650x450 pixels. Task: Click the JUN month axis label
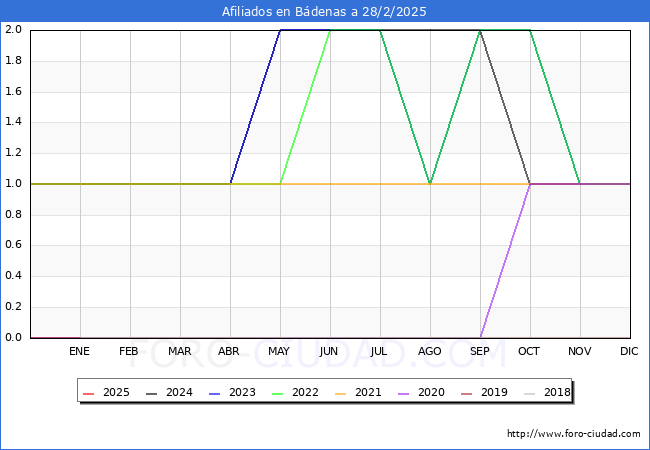[329, 351]
